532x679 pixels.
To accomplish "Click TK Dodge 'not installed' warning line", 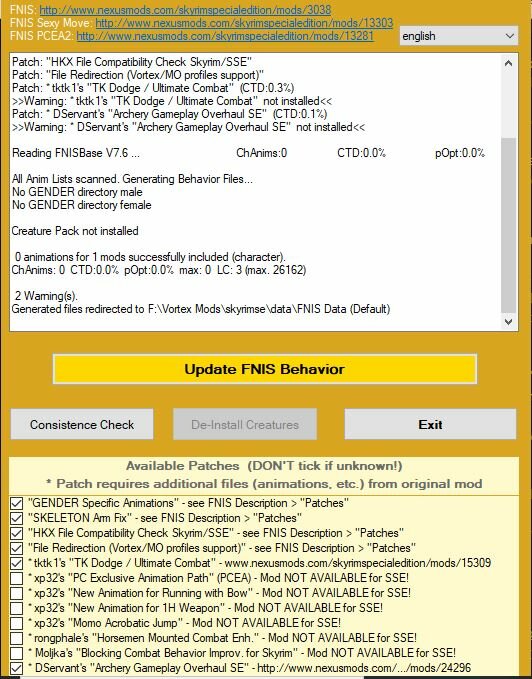I will pyautogui.click(x=172, y=101).
